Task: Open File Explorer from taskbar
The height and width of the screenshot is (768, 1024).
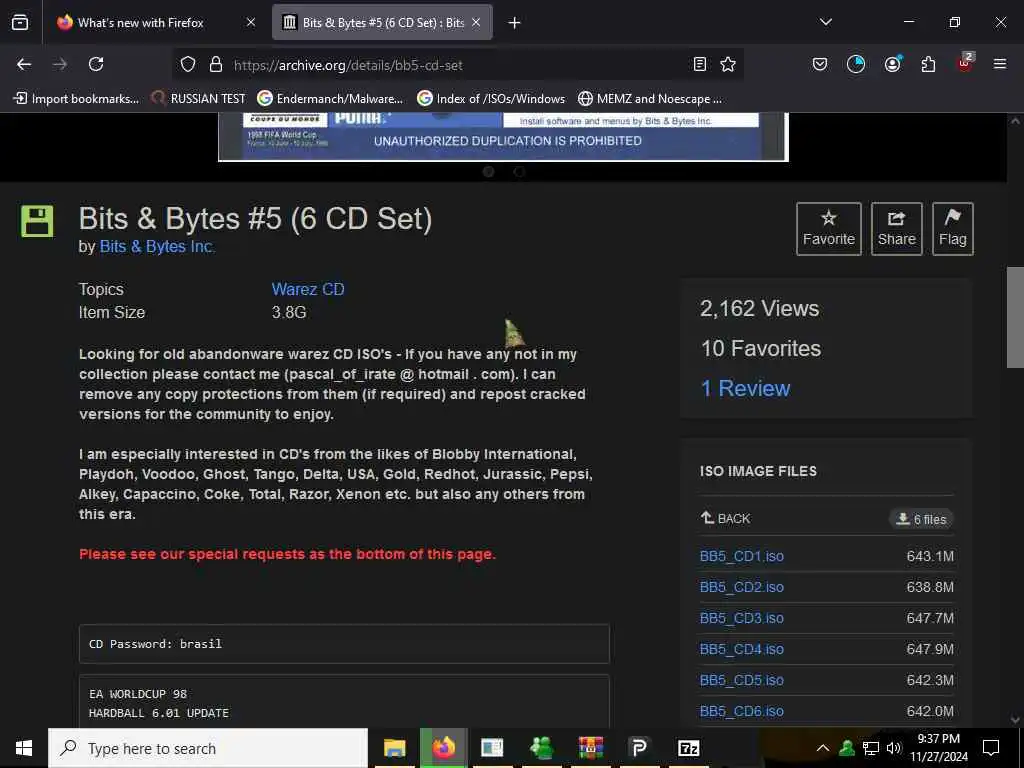Action: coord(394,748)
